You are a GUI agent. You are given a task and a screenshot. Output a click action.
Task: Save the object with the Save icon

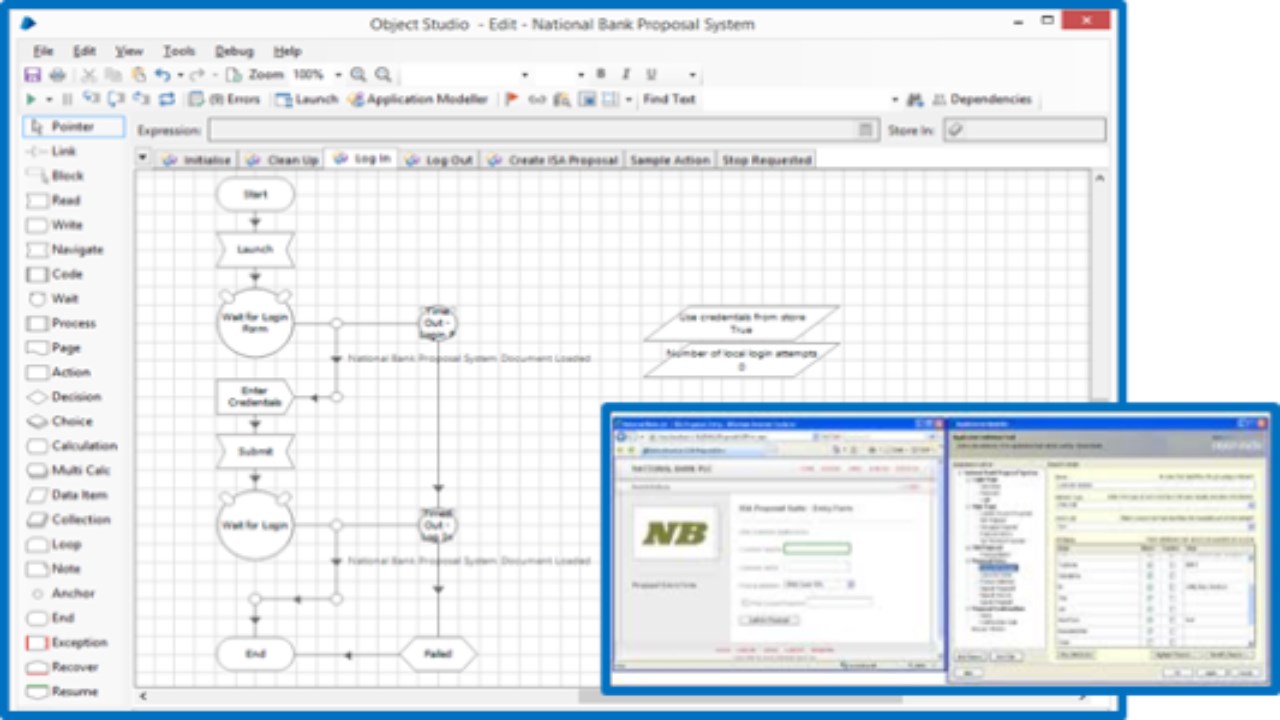point(32,75)
